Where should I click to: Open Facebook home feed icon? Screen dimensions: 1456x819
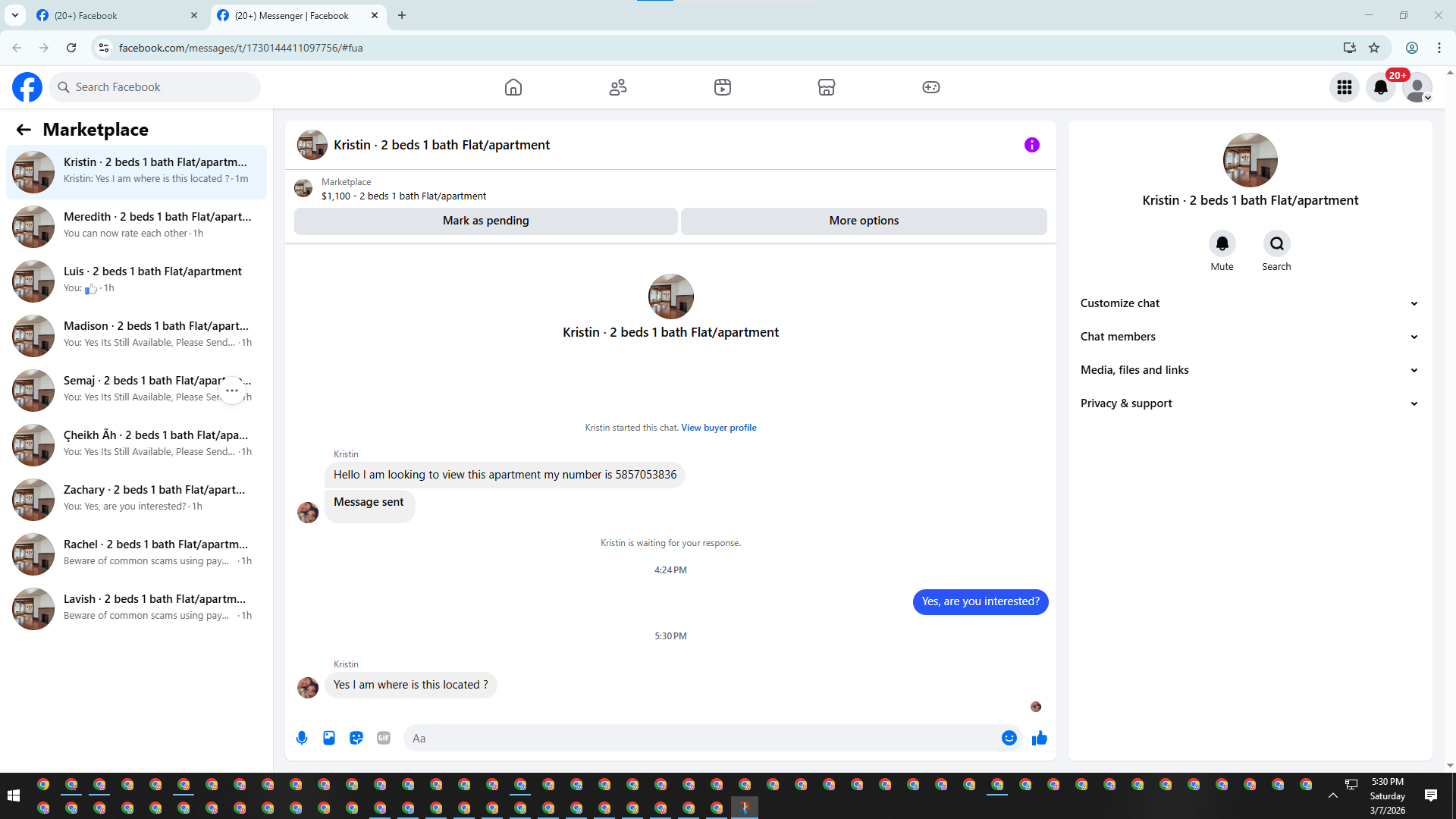coord(513,87)
